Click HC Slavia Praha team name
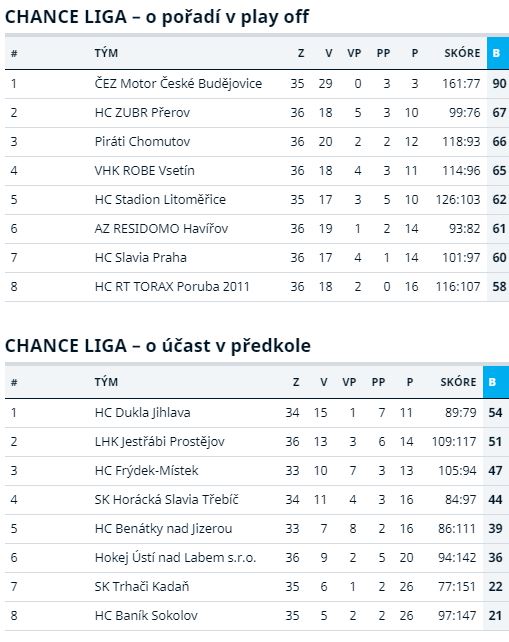The width and height of the screenshot is (509, 642). 140,258
